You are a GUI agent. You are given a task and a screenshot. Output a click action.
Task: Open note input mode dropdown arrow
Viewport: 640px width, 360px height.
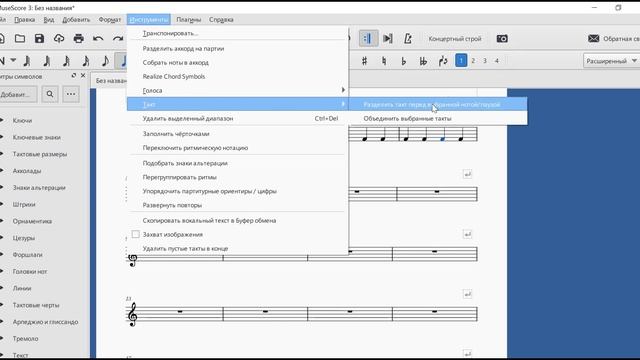(13, 60)
